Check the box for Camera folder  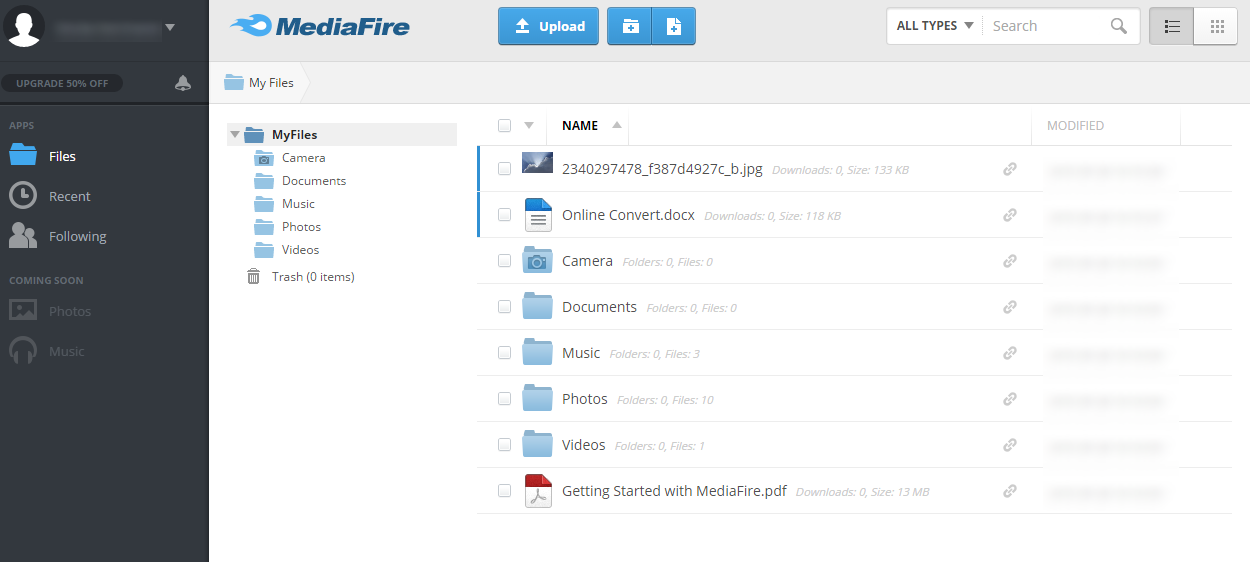(x=505, y=261)
